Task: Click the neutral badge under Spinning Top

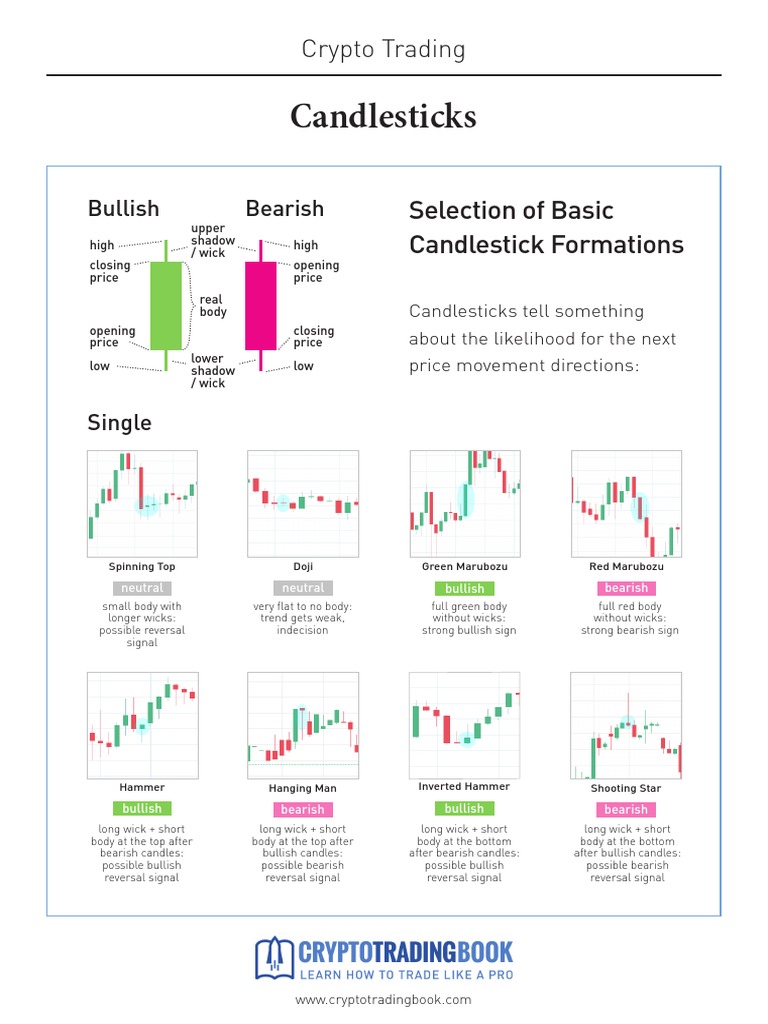Action: (142, 588)
